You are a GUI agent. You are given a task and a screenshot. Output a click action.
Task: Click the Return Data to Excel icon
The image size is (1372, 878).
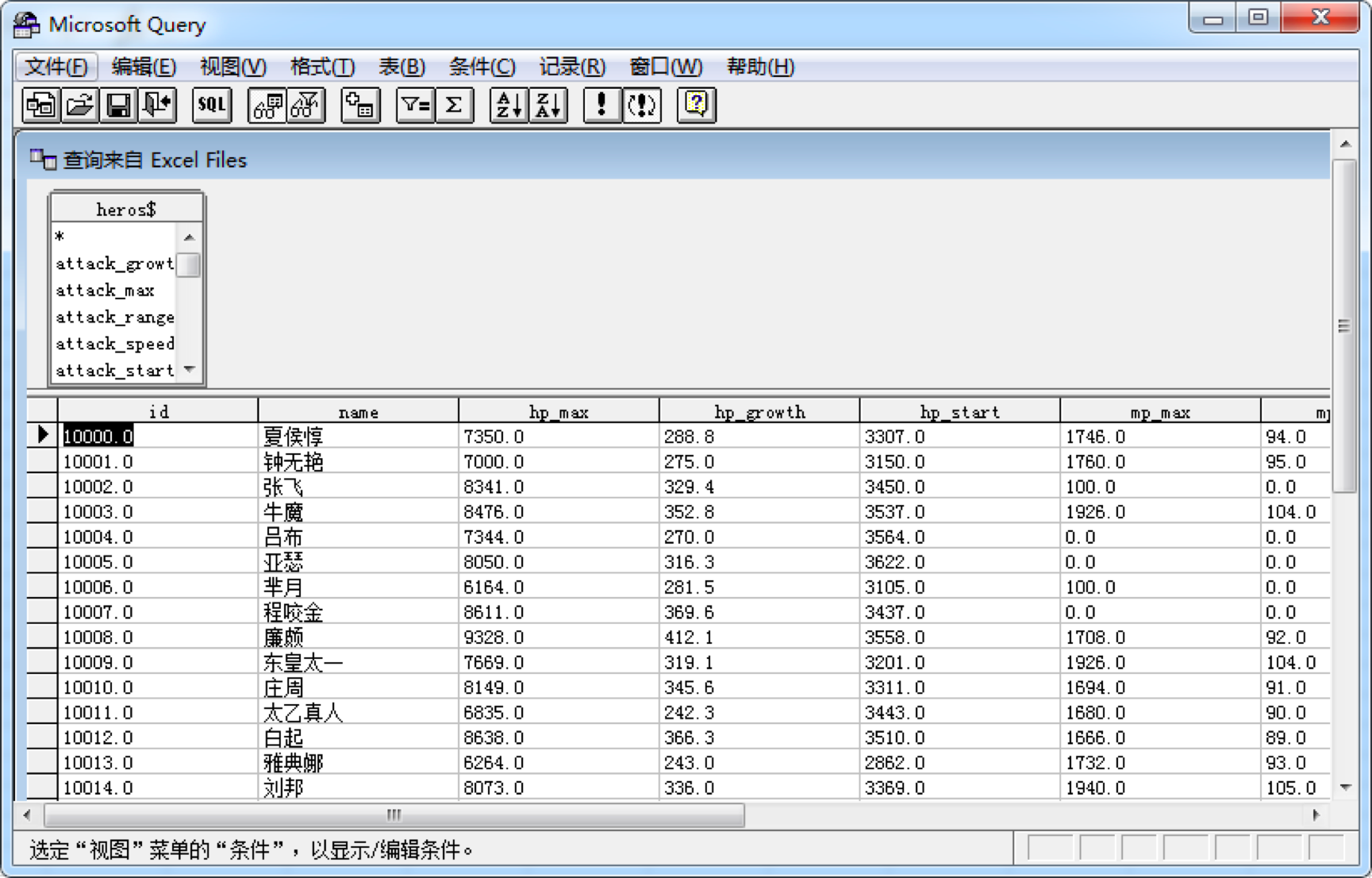[157, 105]
